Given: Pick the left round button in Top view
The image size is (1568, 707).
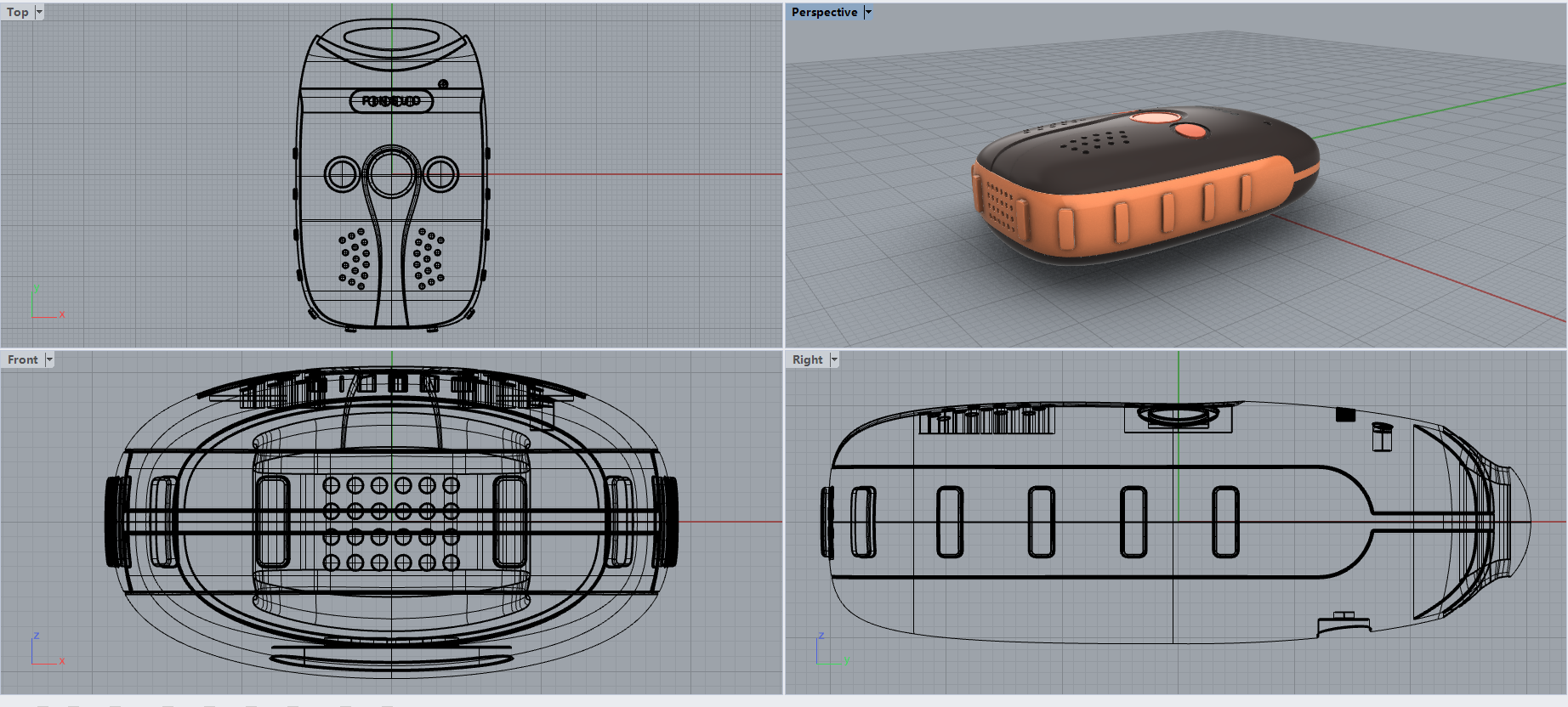Looking at the screenshot, I should [x=342, y=174].
